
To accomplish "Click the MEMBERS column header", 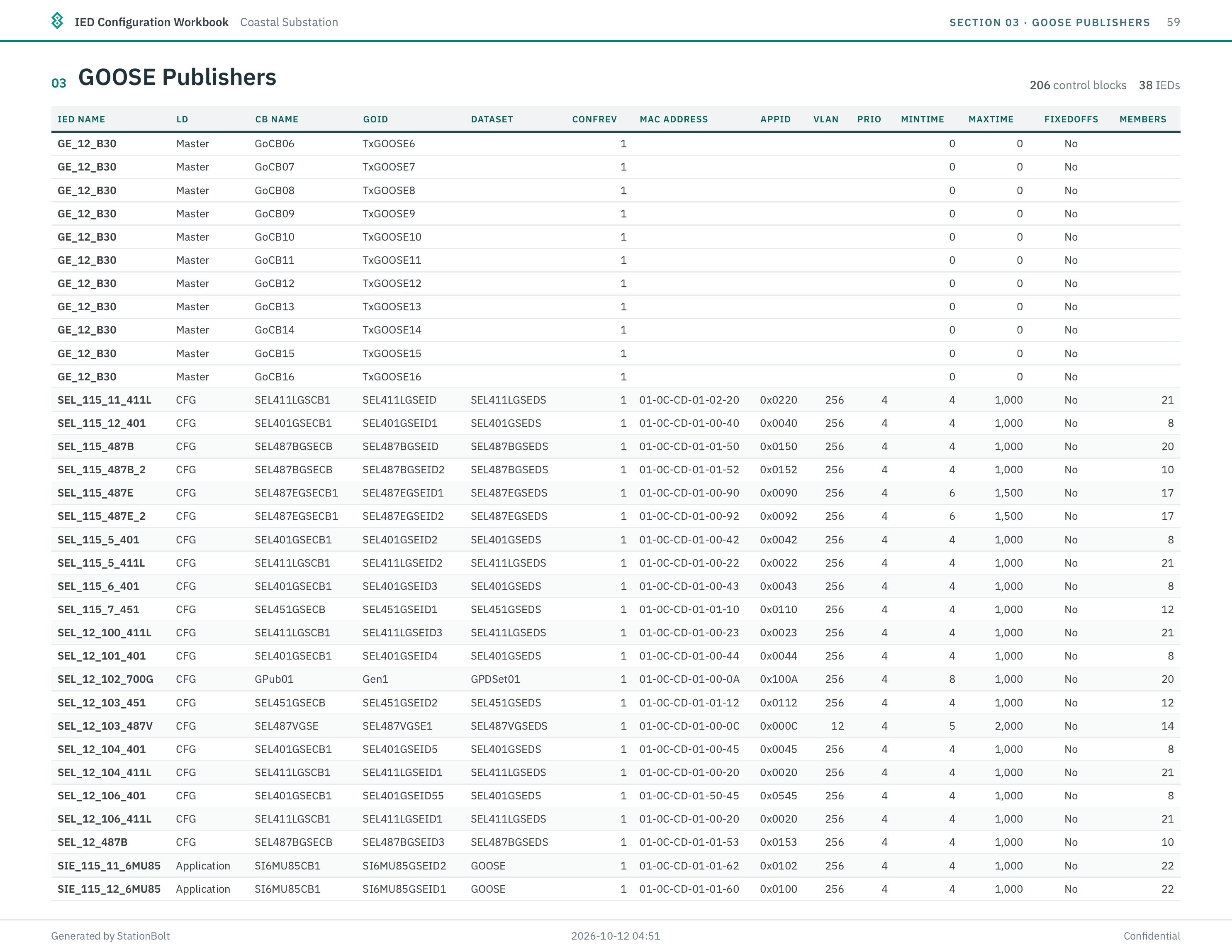I will point(1143,119).
